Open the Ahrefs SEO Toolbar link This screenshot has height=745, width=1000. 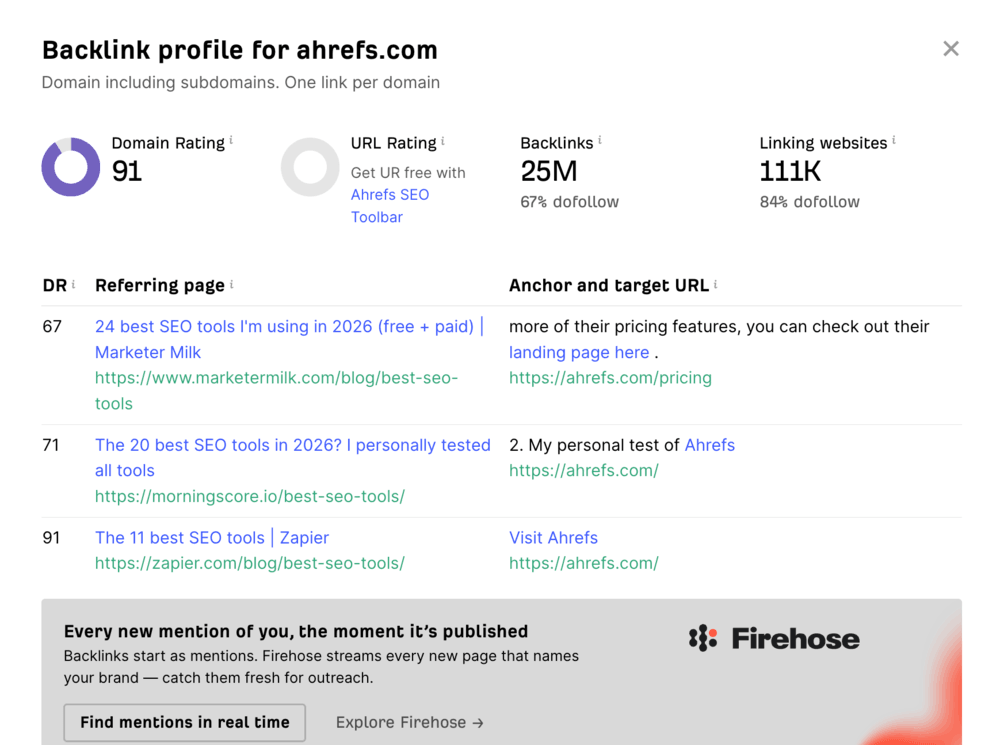[x=390, y=205]
